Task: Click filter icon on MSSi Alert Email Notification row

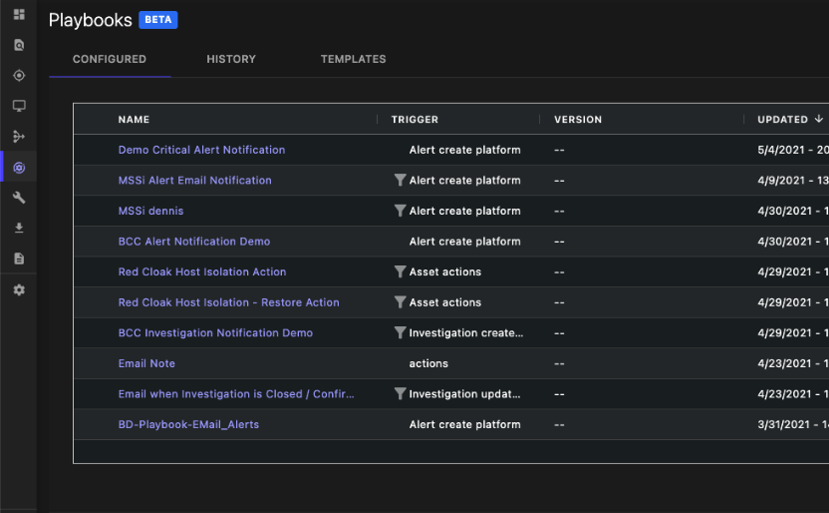Action: pyautogui.click(x=400, y=181)
